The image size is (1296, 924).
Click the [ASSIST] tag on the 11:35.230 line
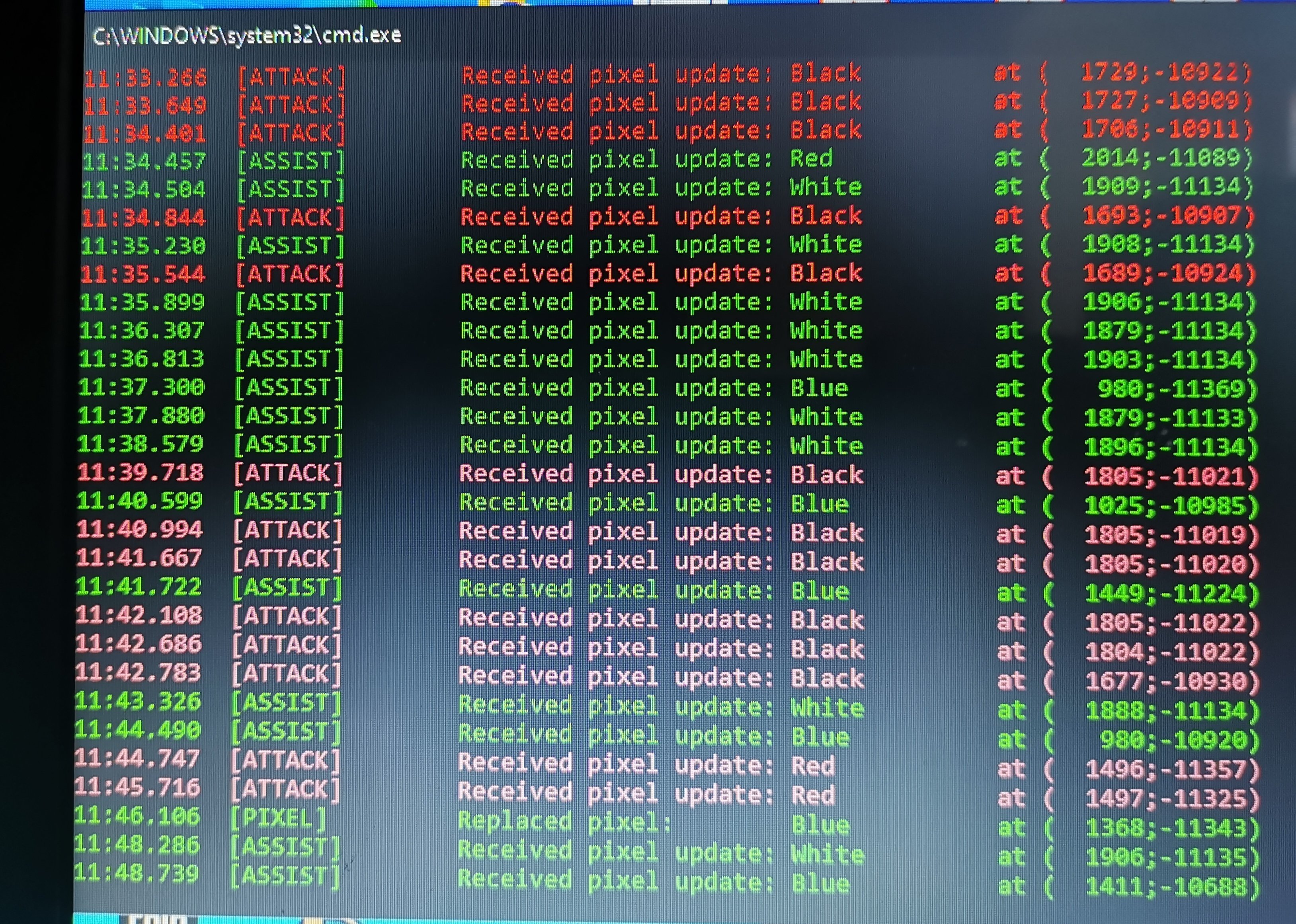pyautogui.click(x=290, y=246)
